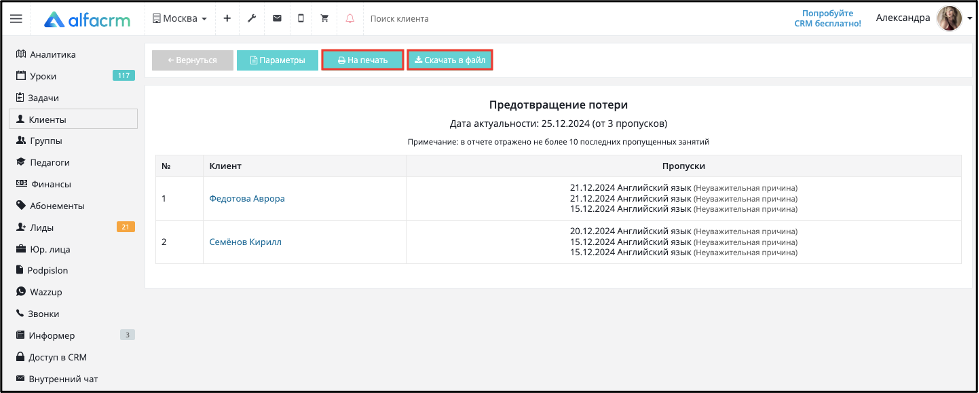Image resolution: width=979 pixels, height=393 pixels.
Task: Open Александра user profile dropdown
Action: [903, 18]
